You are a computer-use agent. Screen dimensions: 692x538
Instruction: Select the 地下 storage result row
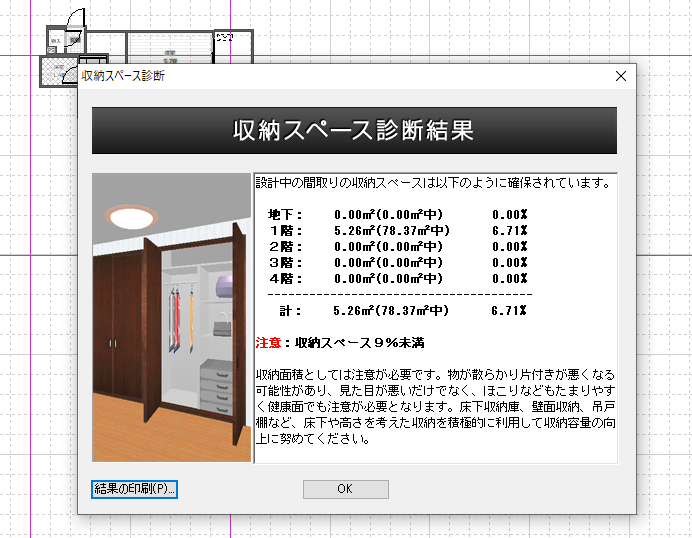tap(398, 214)
